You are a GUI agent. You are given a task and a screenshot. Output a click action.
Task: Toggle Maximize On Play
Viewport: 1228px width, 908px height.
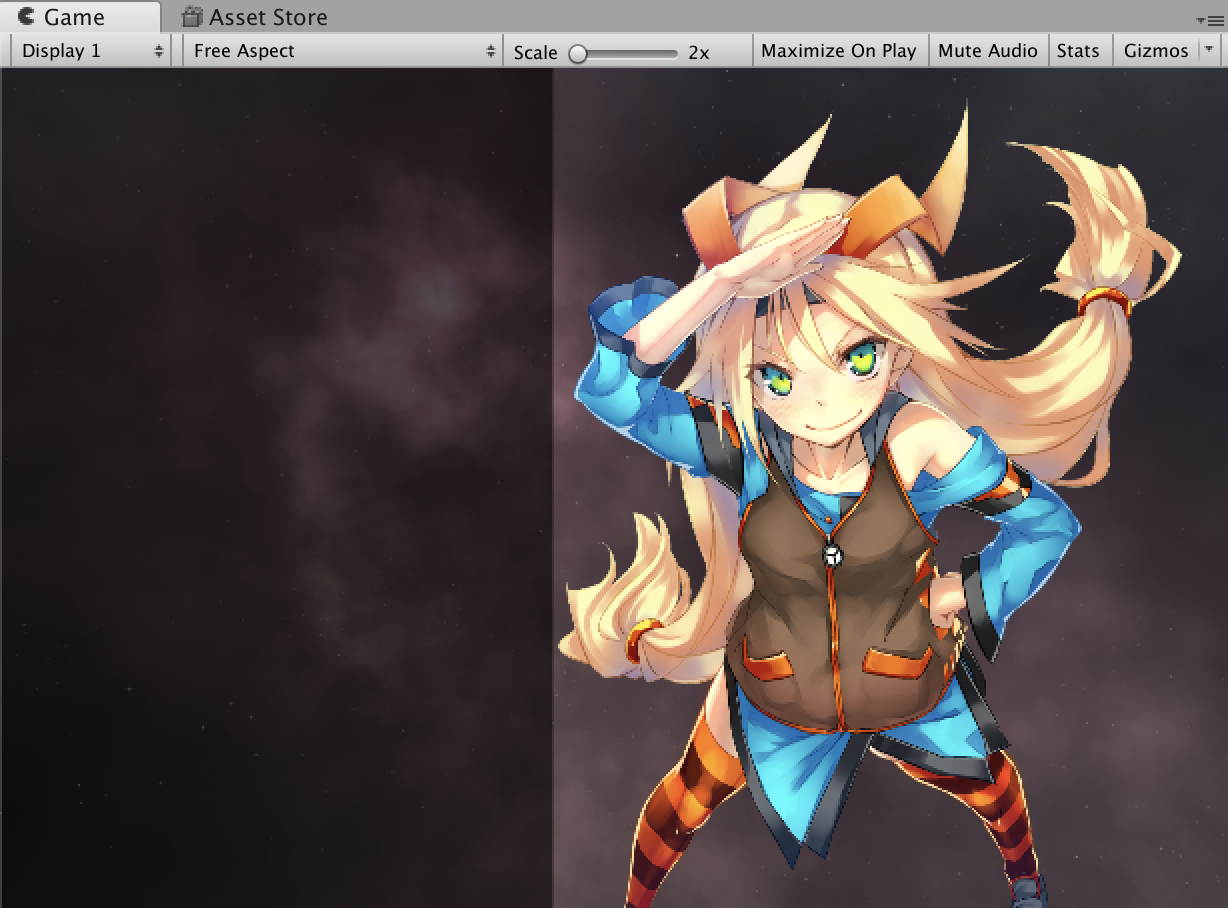pos(839,51)
